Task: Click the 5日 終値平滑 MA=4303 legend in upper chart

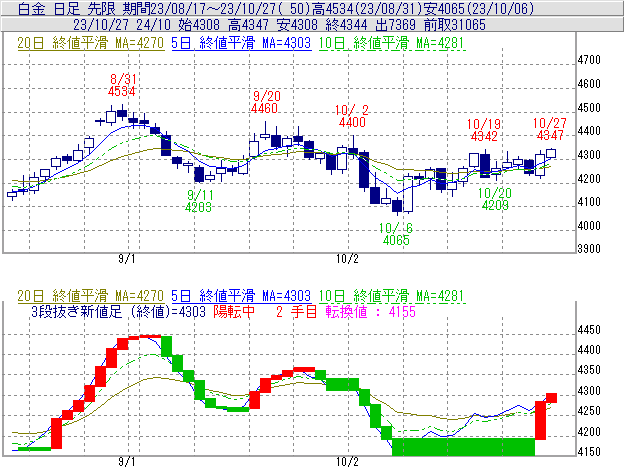Action: (241, 43)
